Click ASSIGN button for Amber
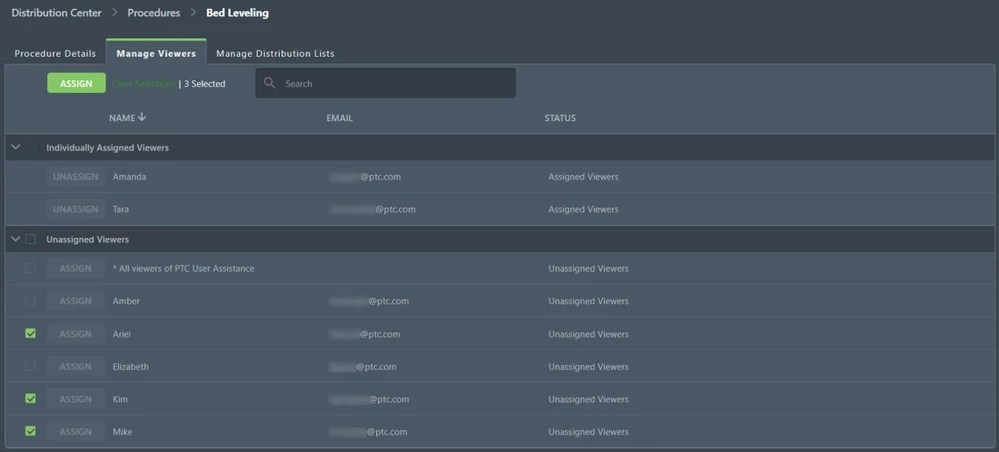Screen dimensions: 999x452 (76, 301)
